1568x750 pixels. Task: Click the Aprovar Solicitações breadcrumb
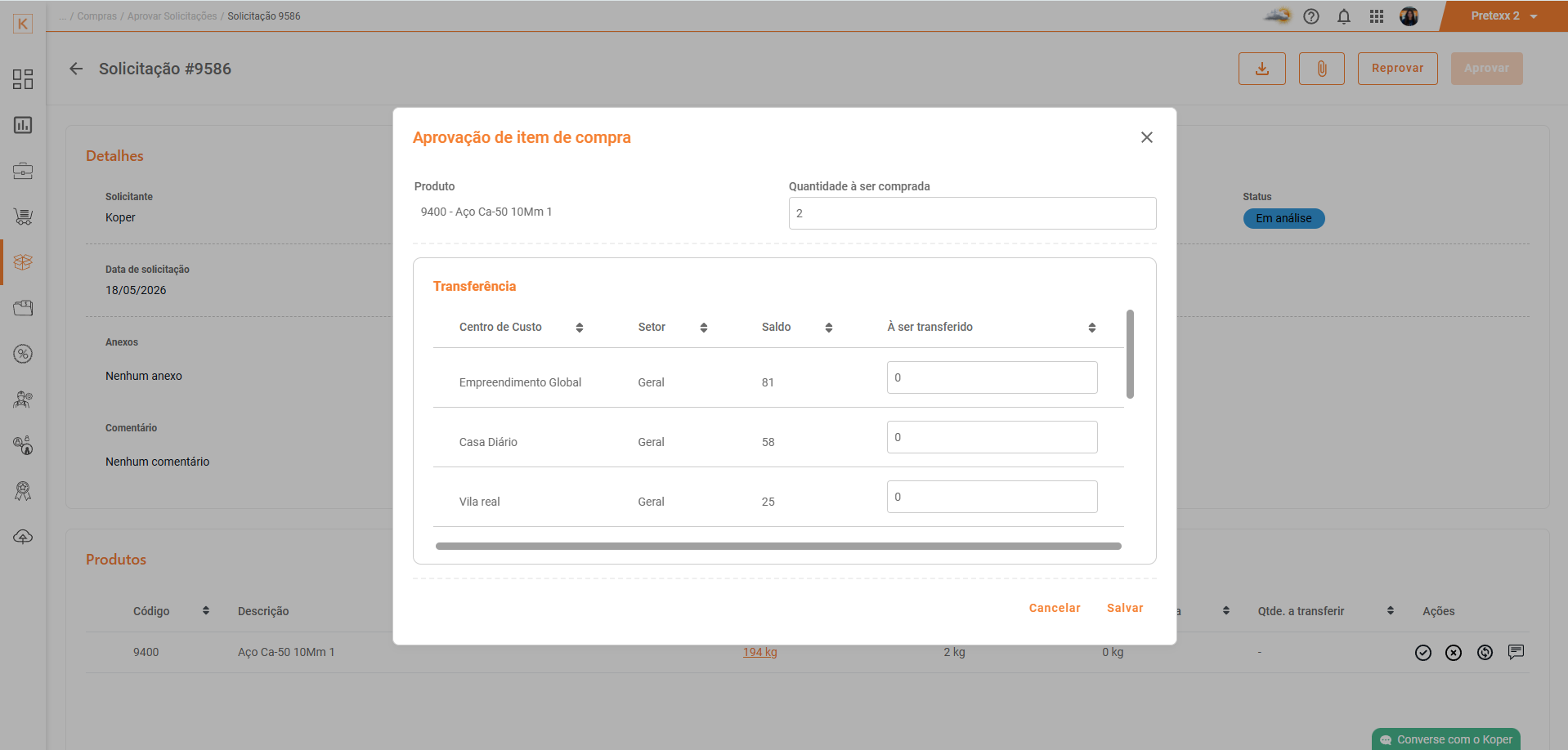pos(172,16)
